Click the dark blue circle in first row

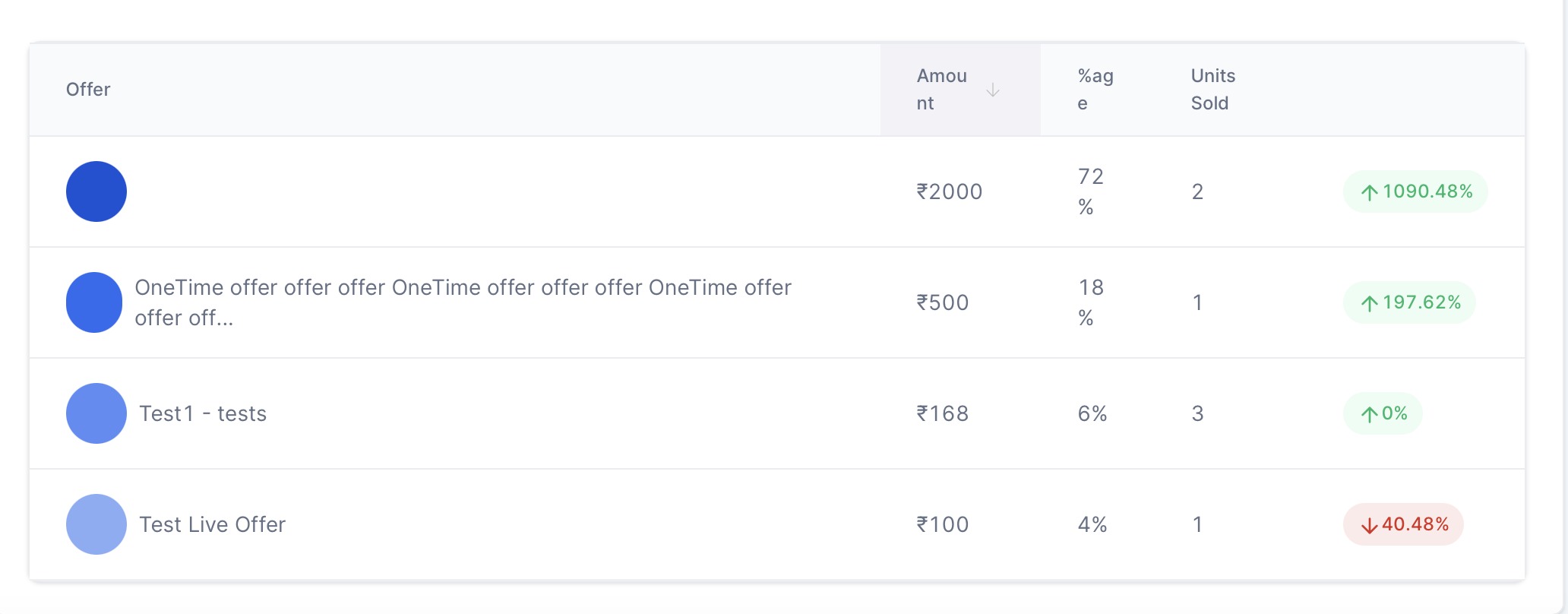click(x=96, y=191)
